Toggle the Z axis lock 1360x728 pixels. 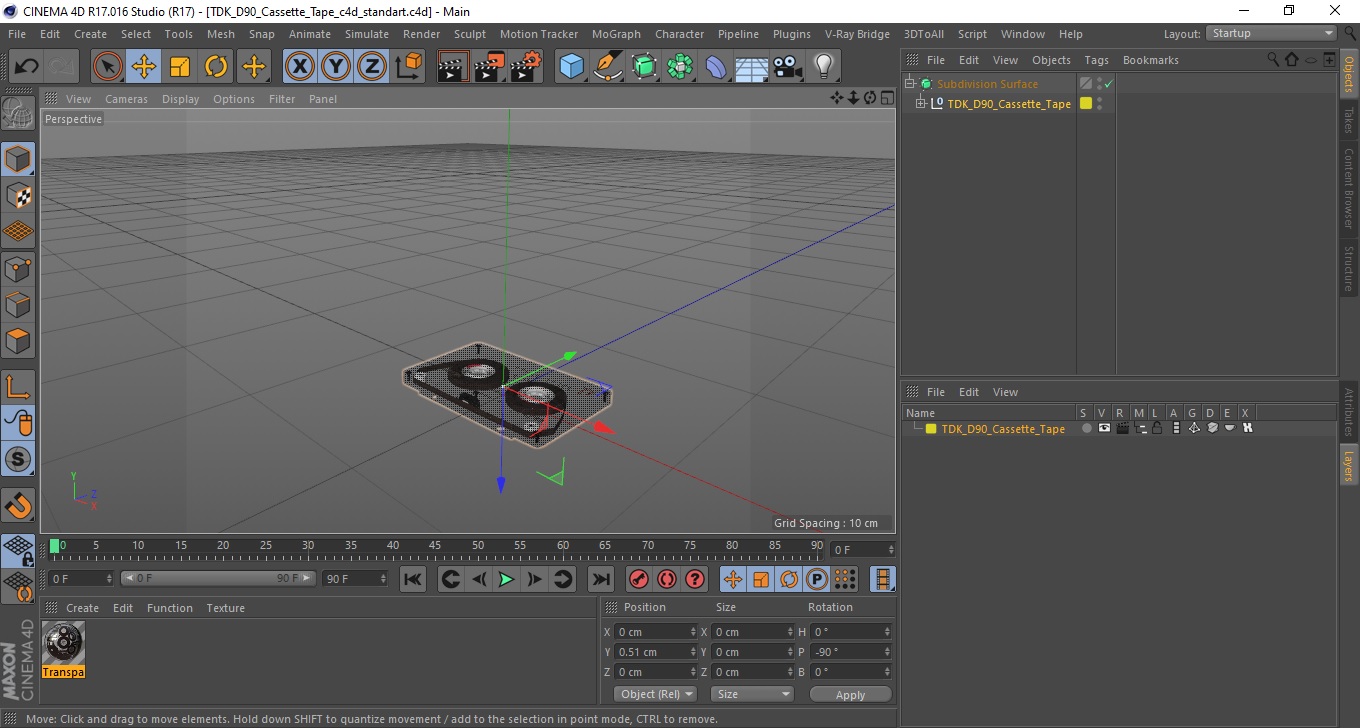pos(372,67)
